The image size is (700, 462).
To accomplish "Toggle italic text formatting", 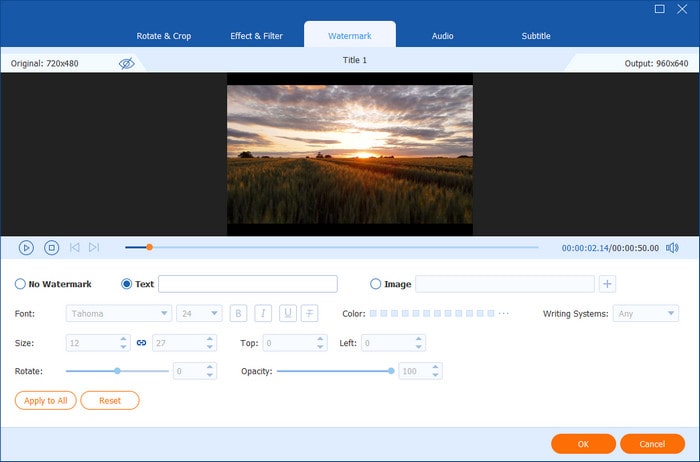I will [262, 313].
